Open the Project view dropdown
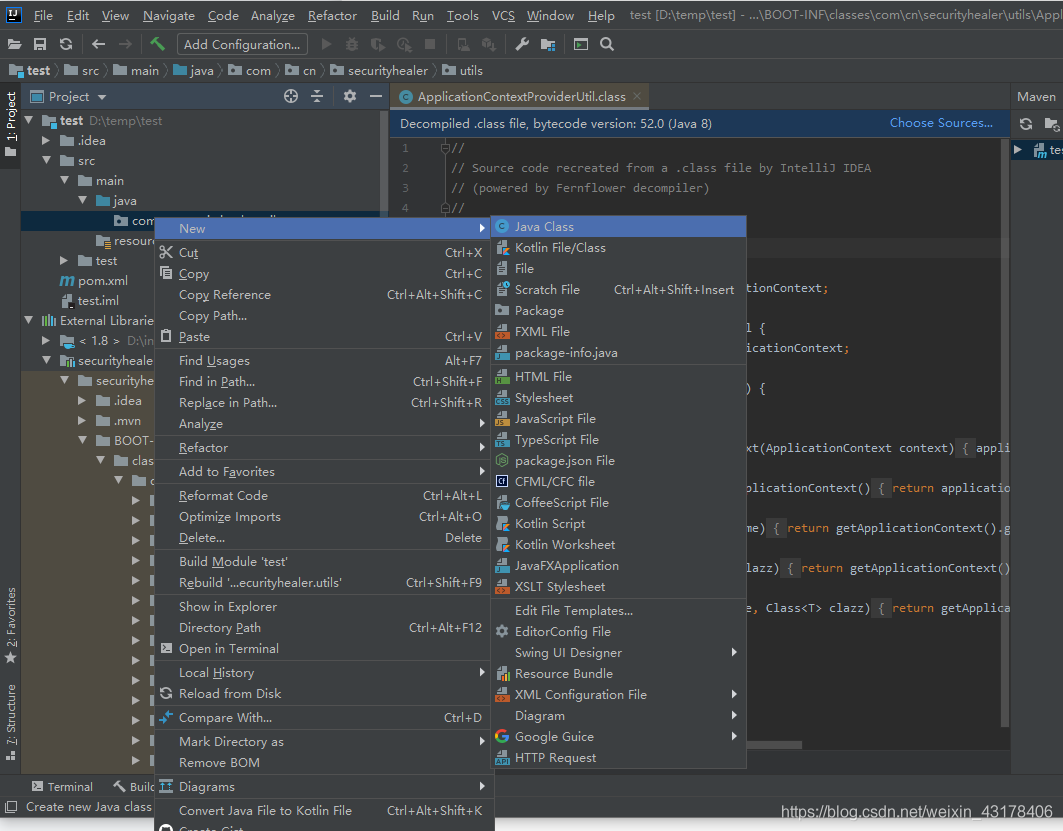This screenshot has width=1063, height=831. click(x=102, y=97)
